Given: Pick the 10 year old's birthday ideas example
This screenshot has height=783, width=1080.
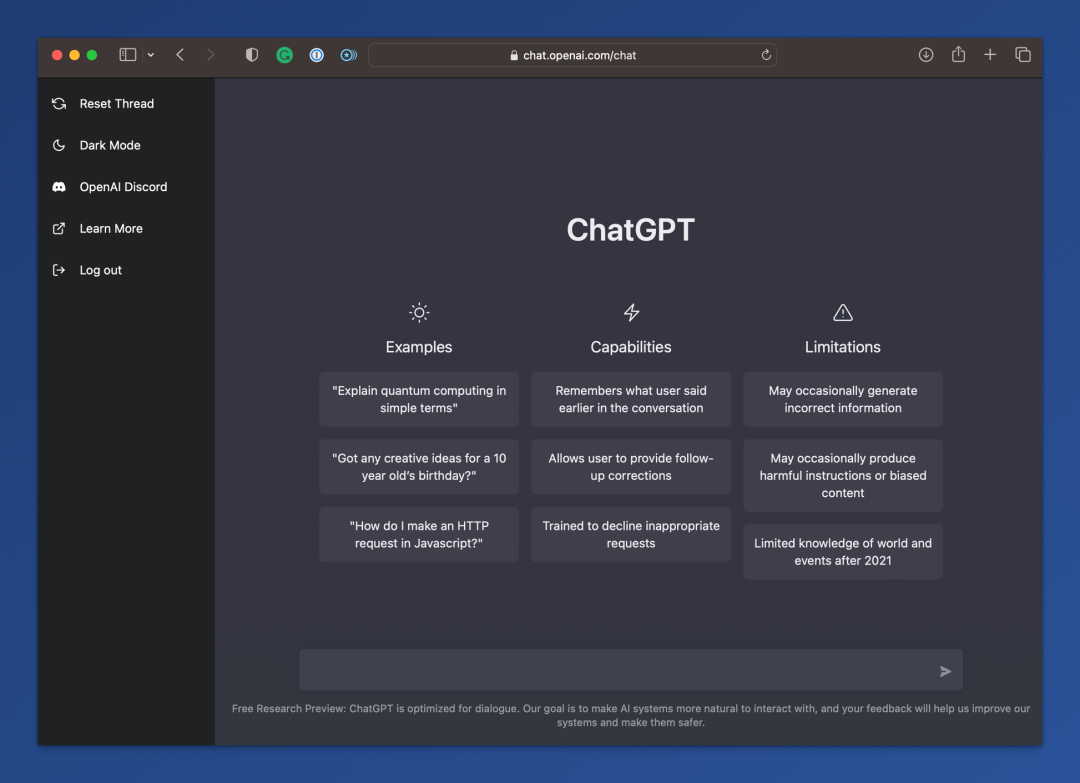Looking at the screenshot, I should [x=419, y=467].
